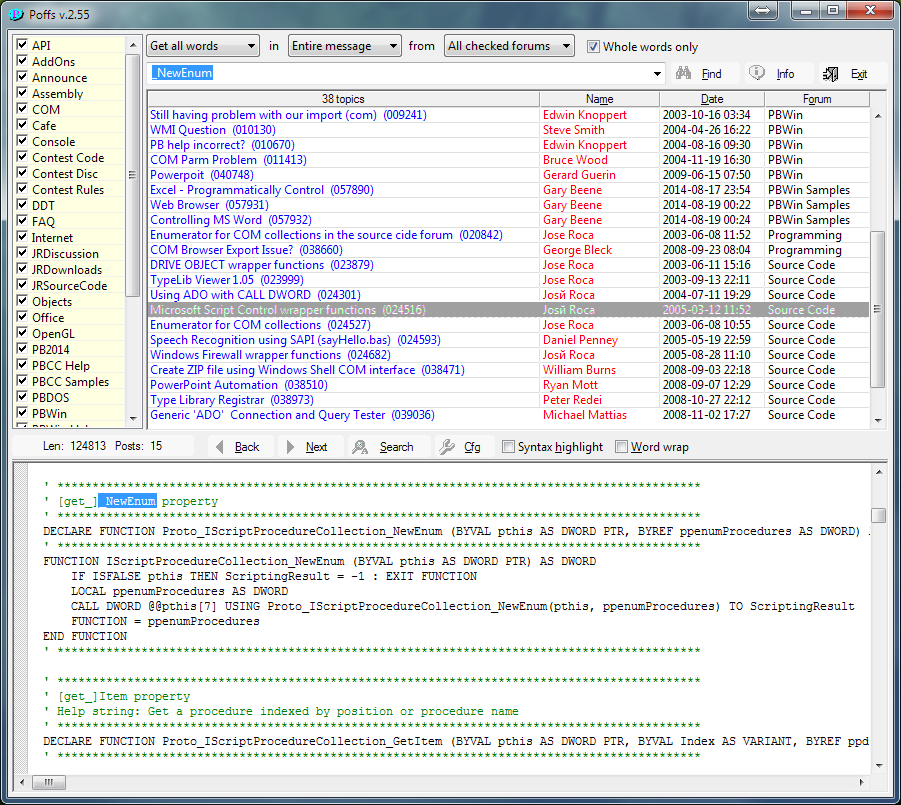Click the Exit icon button
The image size is (901, 805).
[831, 73]
